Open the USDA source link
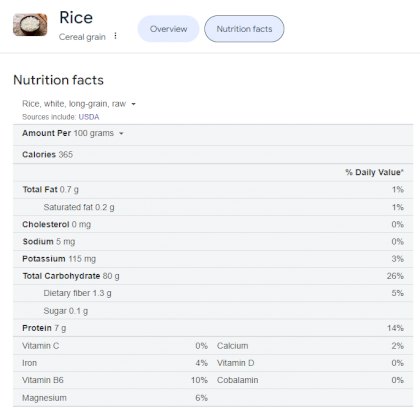Screen dimensions: 420x410 (89, 117)
